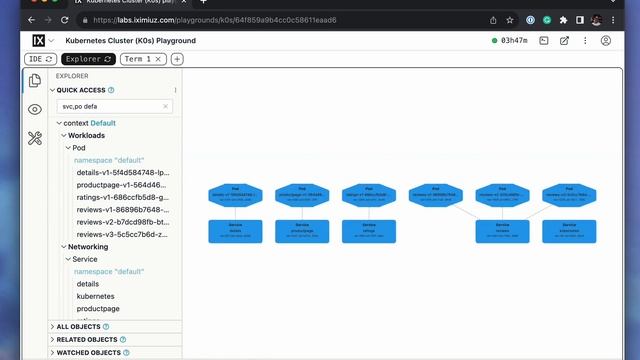Close the Term 1 tab
This screenshot has width=640, height=360.
(158, 59)
